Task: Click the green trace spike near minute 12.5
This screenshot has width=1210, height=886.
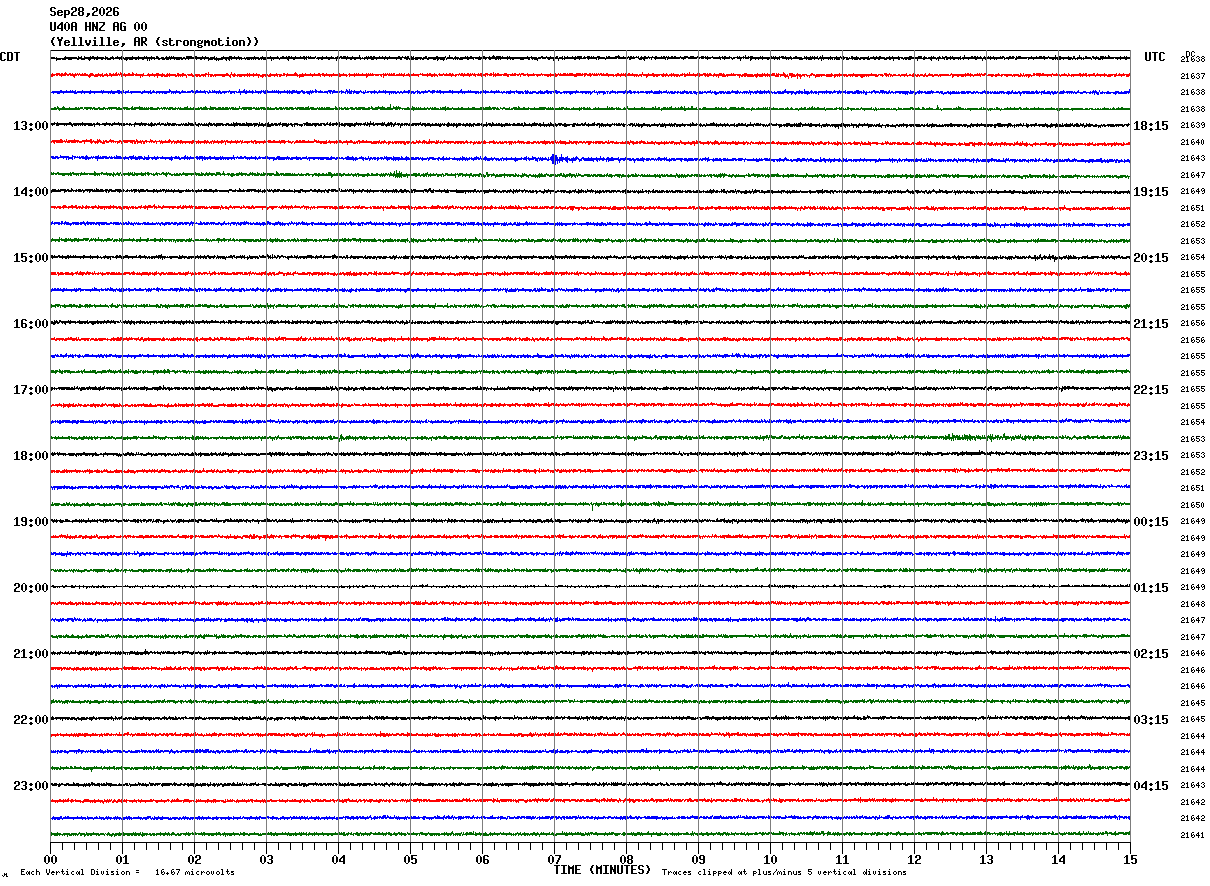Action: (965, 437)
